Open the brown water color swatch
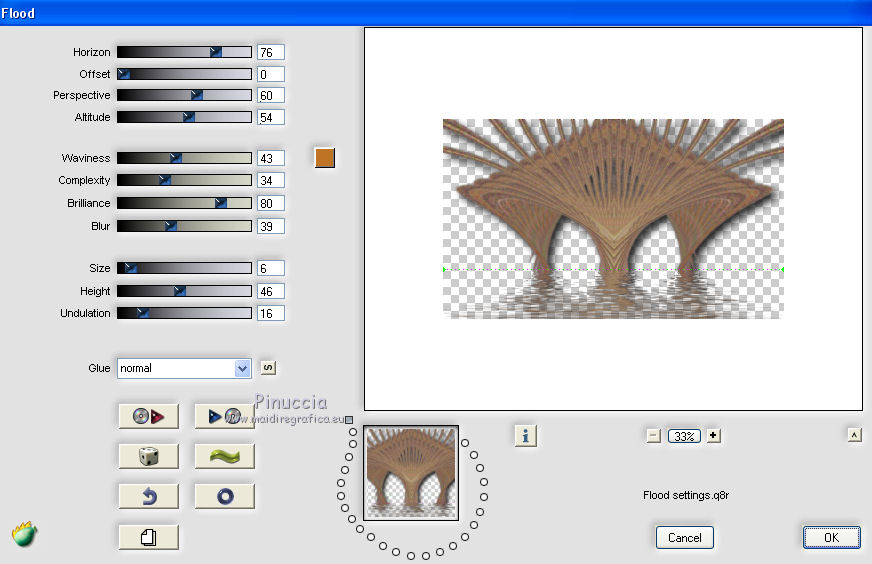 [324, 158]
